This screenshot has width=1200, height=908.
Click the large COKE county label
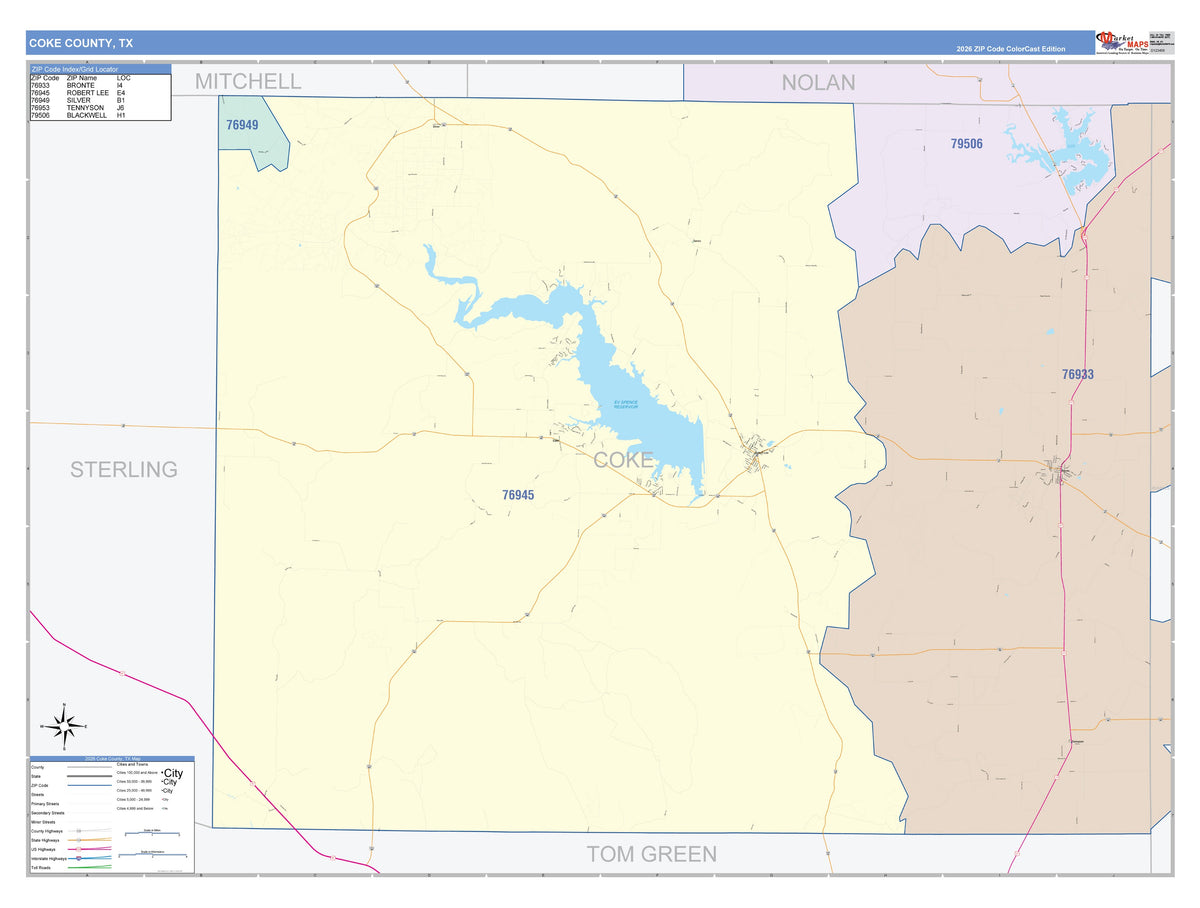(x=624, y=460)
